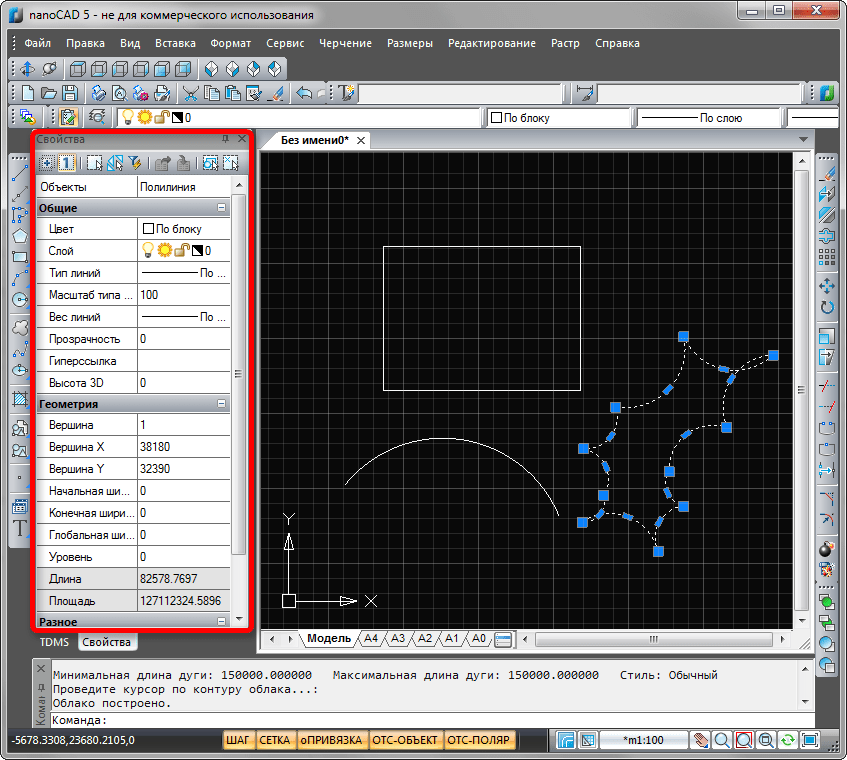The width and height of the screenshot is (847, 760).
Task: Click the Array tool in right toolbar
Action: click(x=826, y=257)
